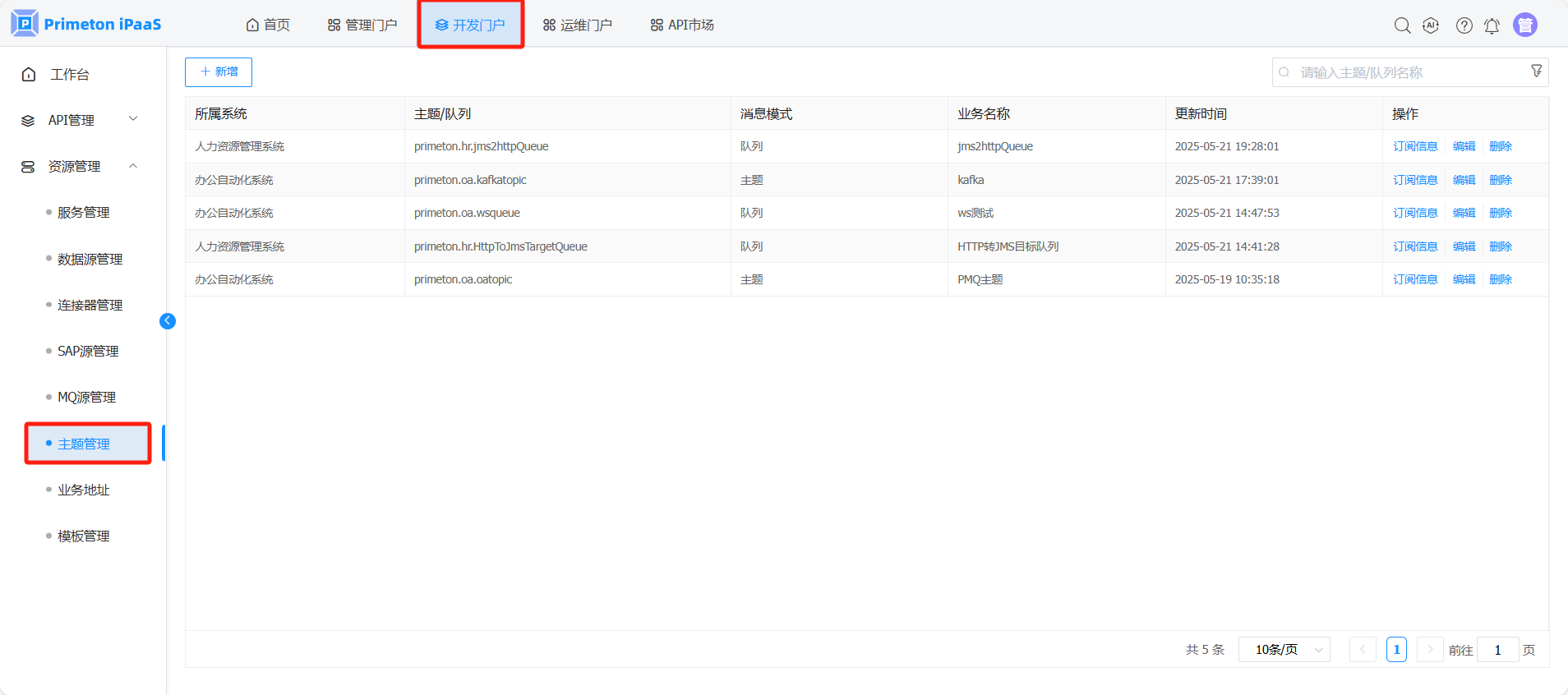Click the 新增 button
The width and height of the screenshot is (1568, 695).
point(219,72)
